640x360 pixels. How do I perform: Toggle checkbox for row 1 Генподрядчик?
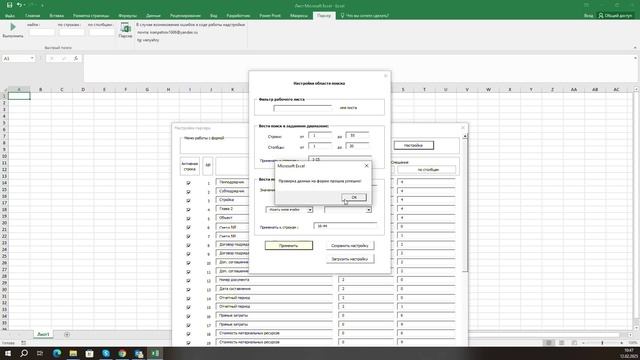click(x=189, y=182)
